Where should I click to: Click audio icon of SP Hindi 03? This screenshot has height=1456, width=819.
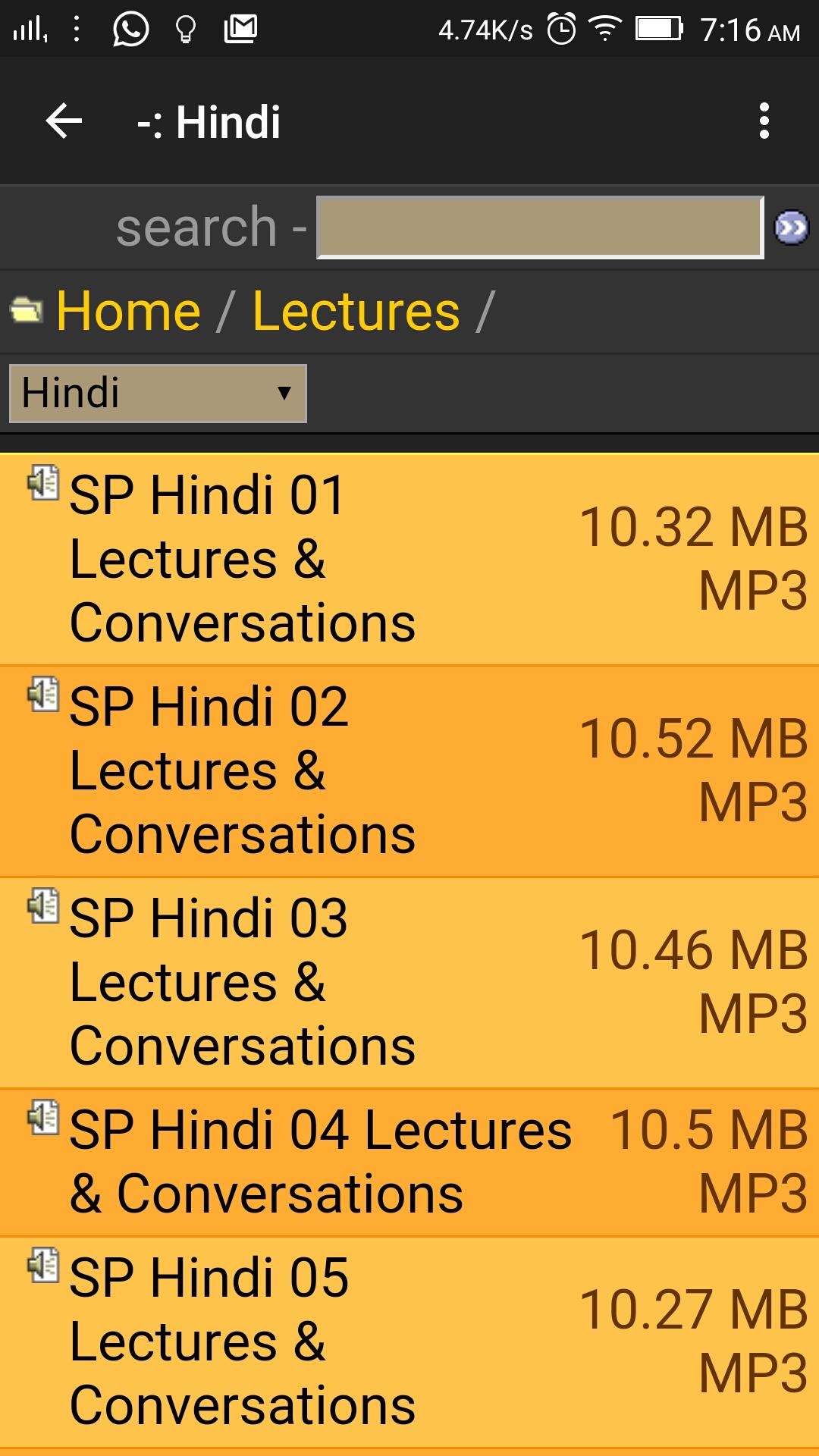[43, 906]
